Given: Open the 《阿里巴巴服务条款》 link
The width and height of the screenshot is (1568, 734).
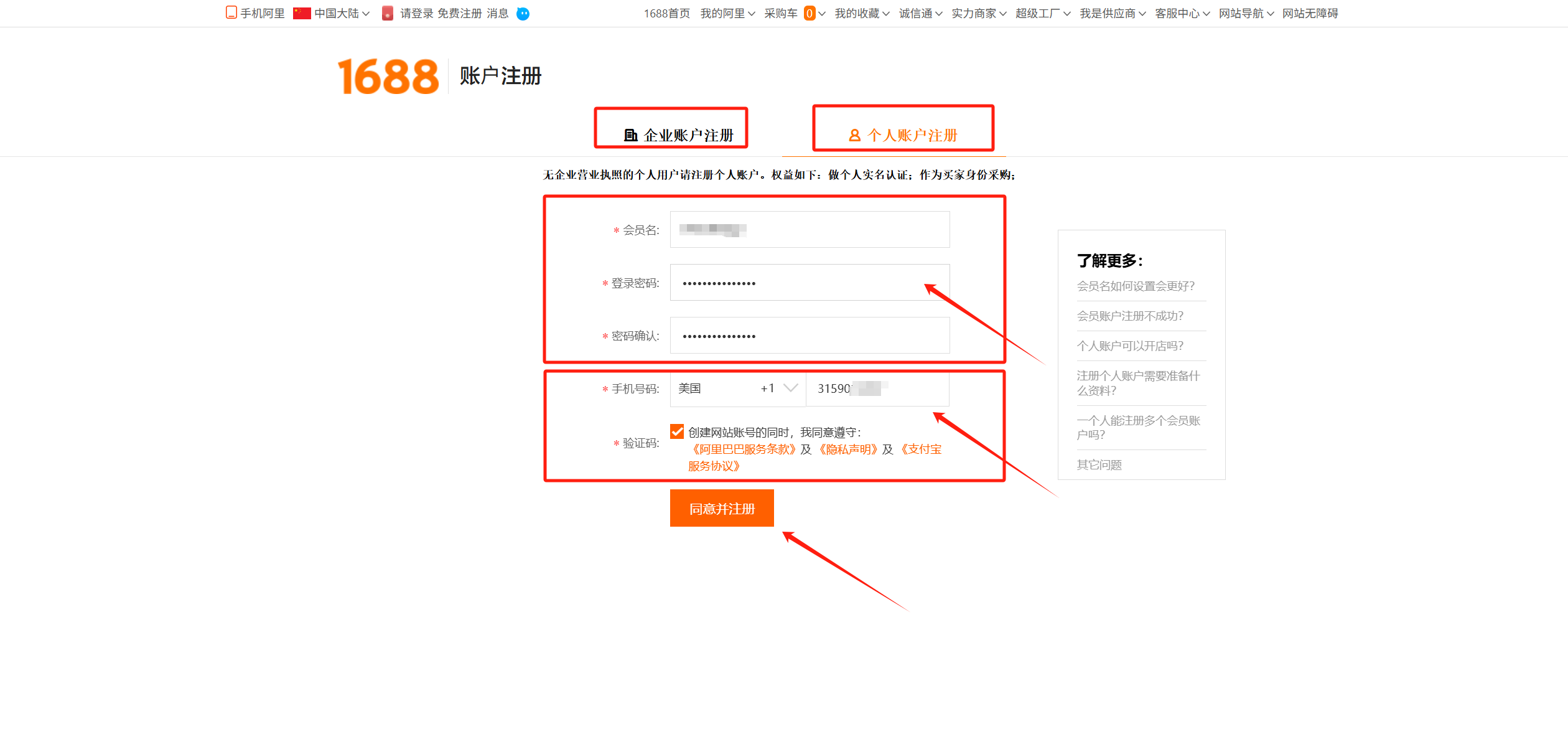Looking at the screenshot, I should tap(743, 449).
